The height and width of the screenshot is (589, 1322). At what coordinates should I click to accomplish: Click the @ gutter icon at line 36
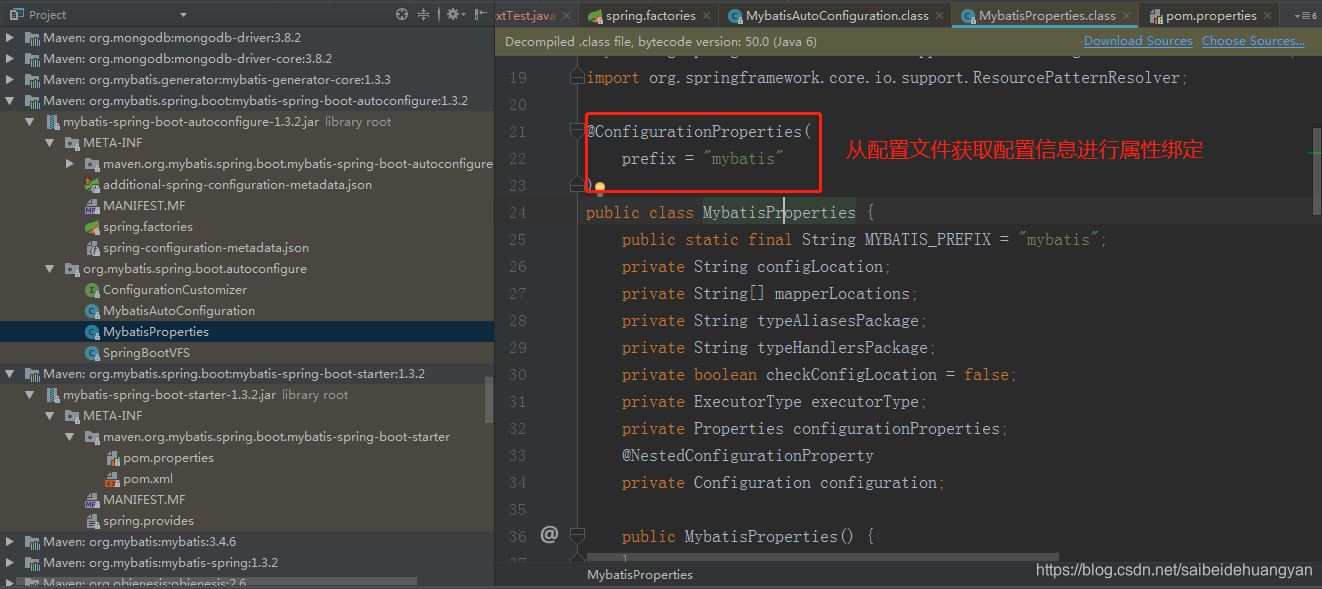point(549,535)
